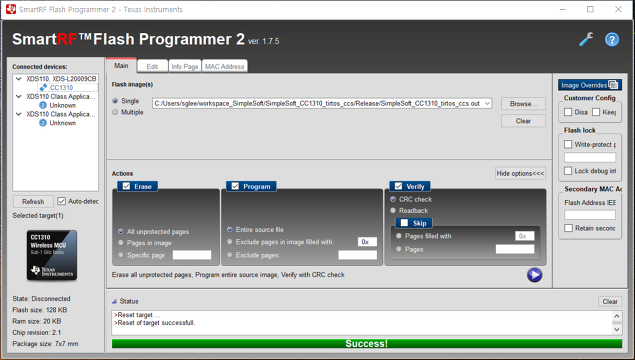Refresh the connected devices list
The width and height of the screenshot is (635, 360).
coord(33,202)
